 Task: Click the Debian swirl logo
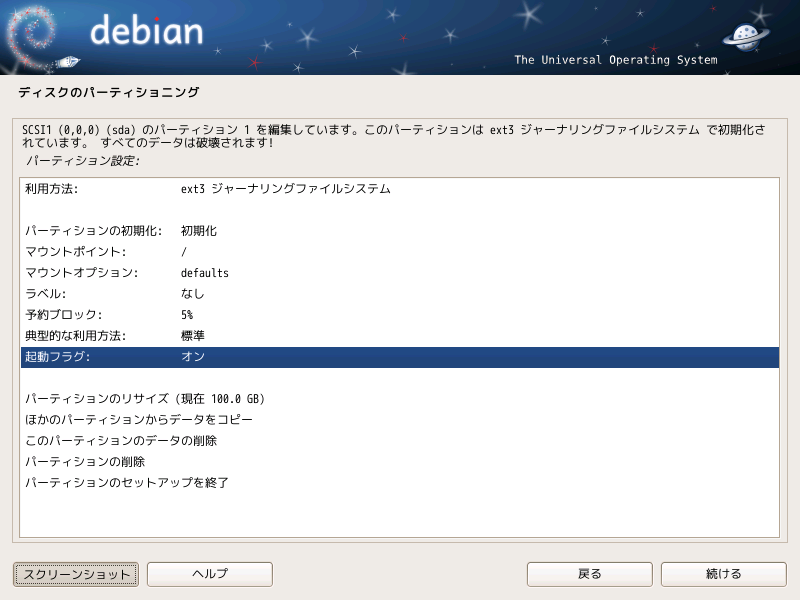(x=31, y=38)
